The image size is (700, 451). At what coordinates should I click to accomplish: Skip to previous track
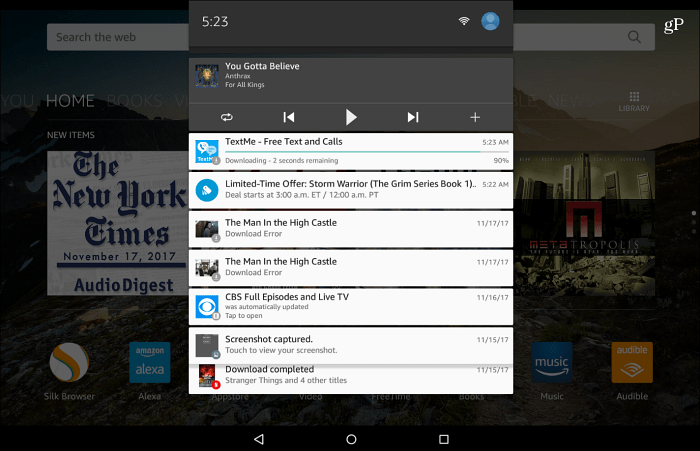(289, 117)
